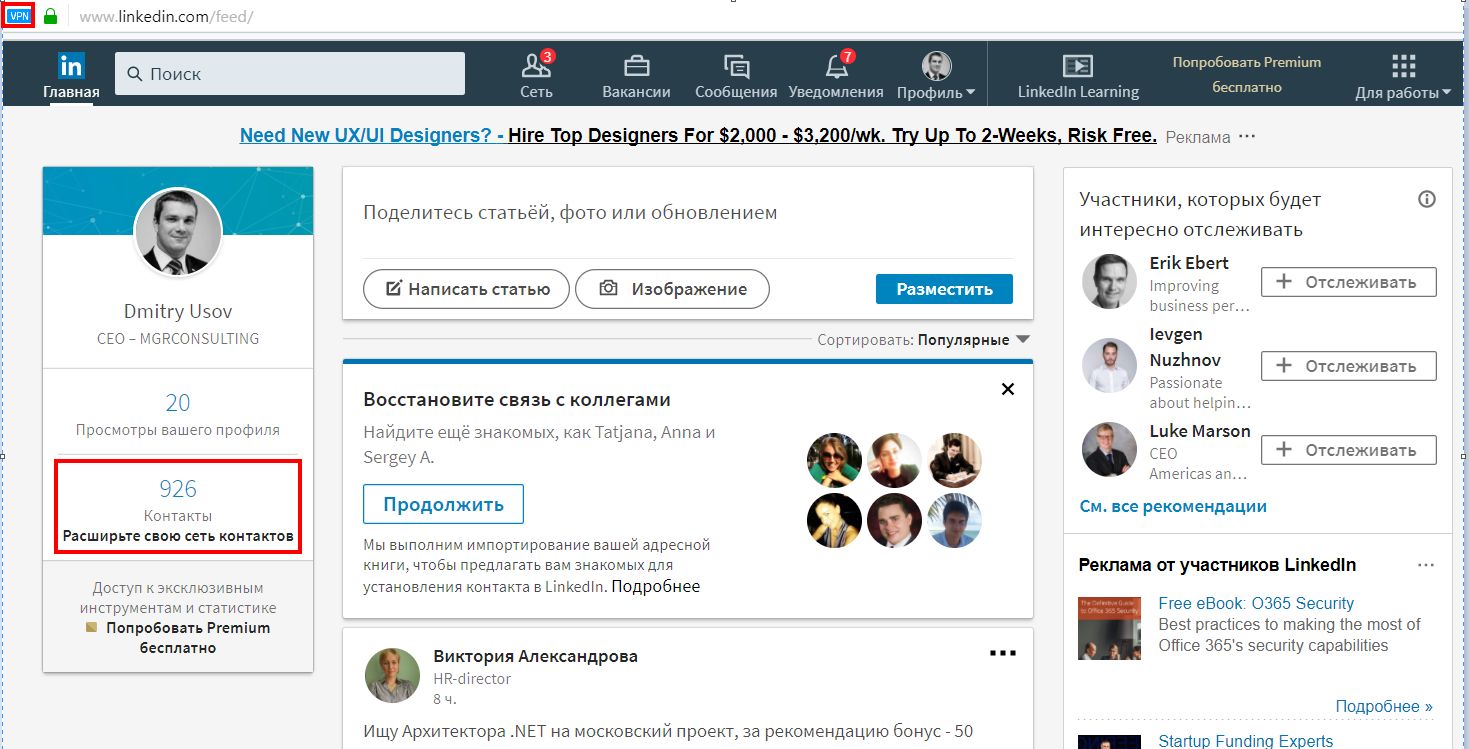
Task: Click Luke Marson's profile photo
Action: [1110, 450]
